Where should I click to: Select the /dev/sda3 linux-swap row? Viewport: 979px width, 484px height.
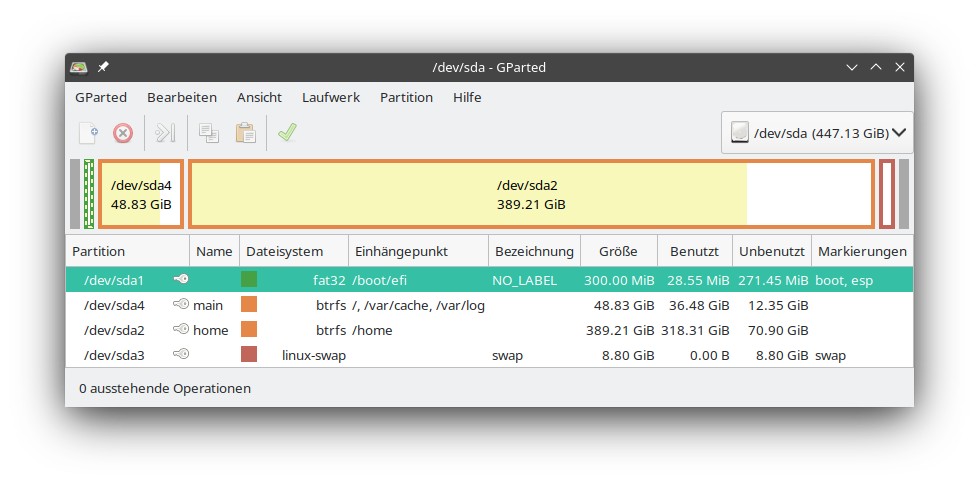click(400, 355)
